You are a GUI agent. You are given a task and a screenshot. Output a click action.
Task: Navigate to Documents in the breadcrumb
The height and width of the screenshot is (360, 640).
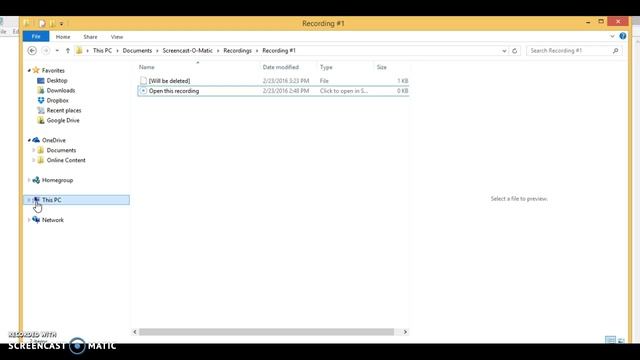137,51
